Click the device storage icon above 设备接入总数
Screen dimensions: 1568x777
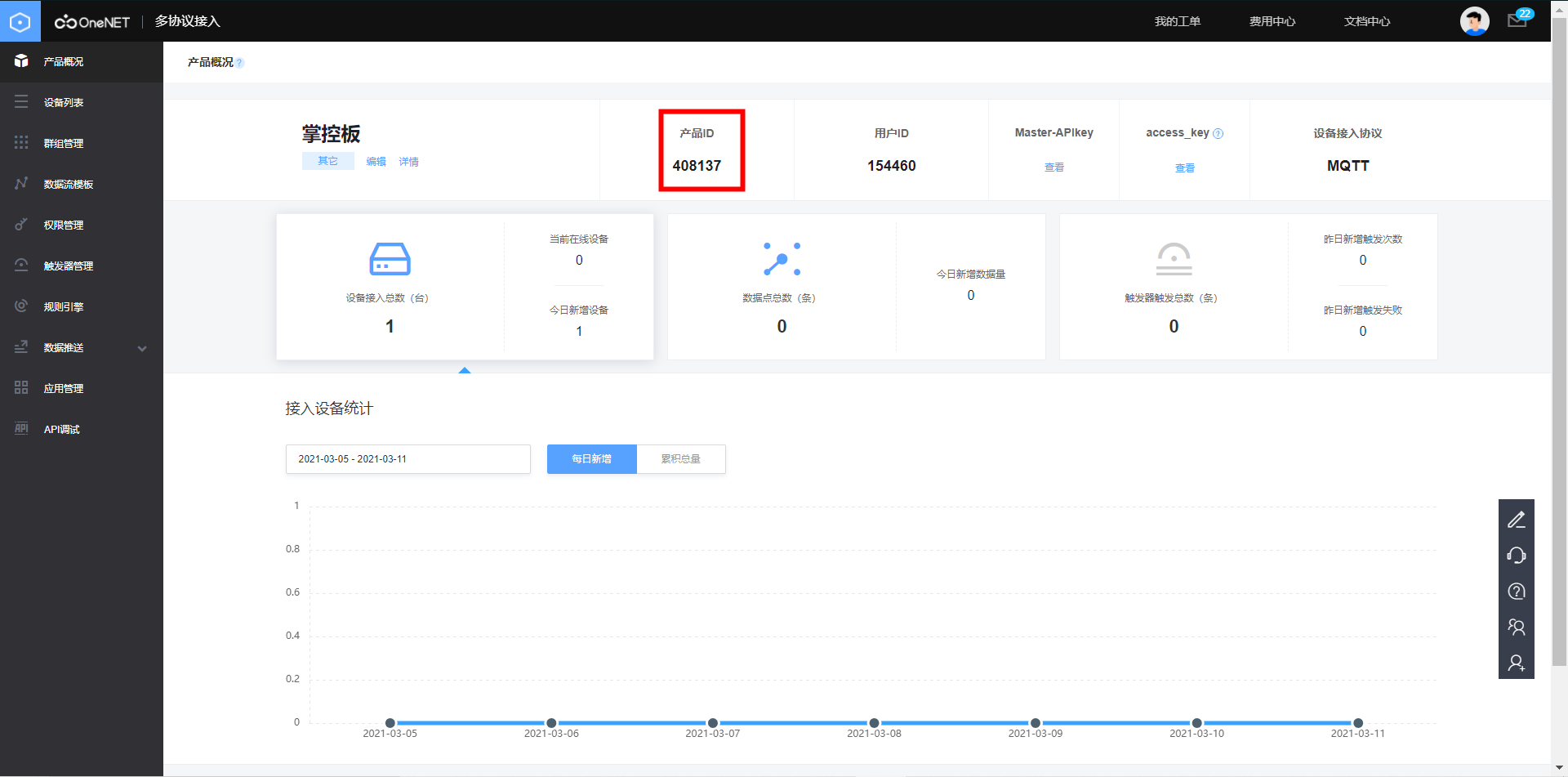pyautogui.click(x=390, y=258)
